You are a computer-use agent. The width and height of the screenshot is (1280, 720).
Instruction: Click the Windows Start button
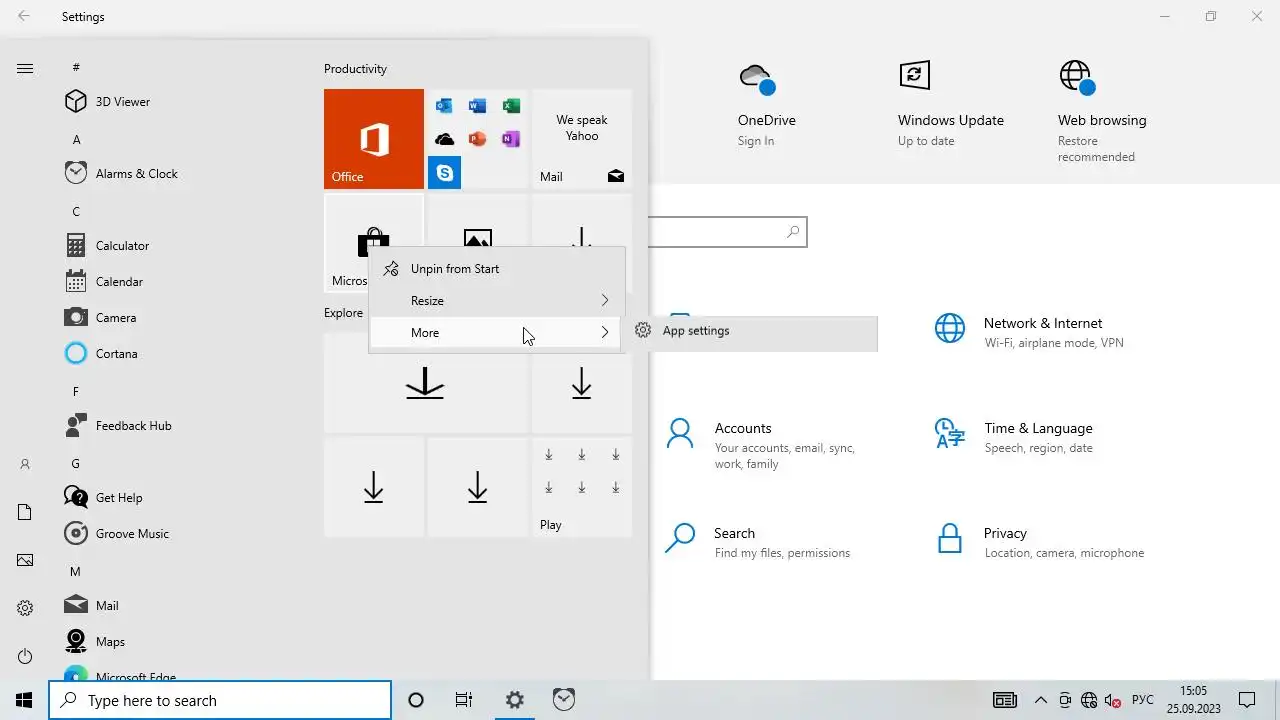tap(24, 700)
